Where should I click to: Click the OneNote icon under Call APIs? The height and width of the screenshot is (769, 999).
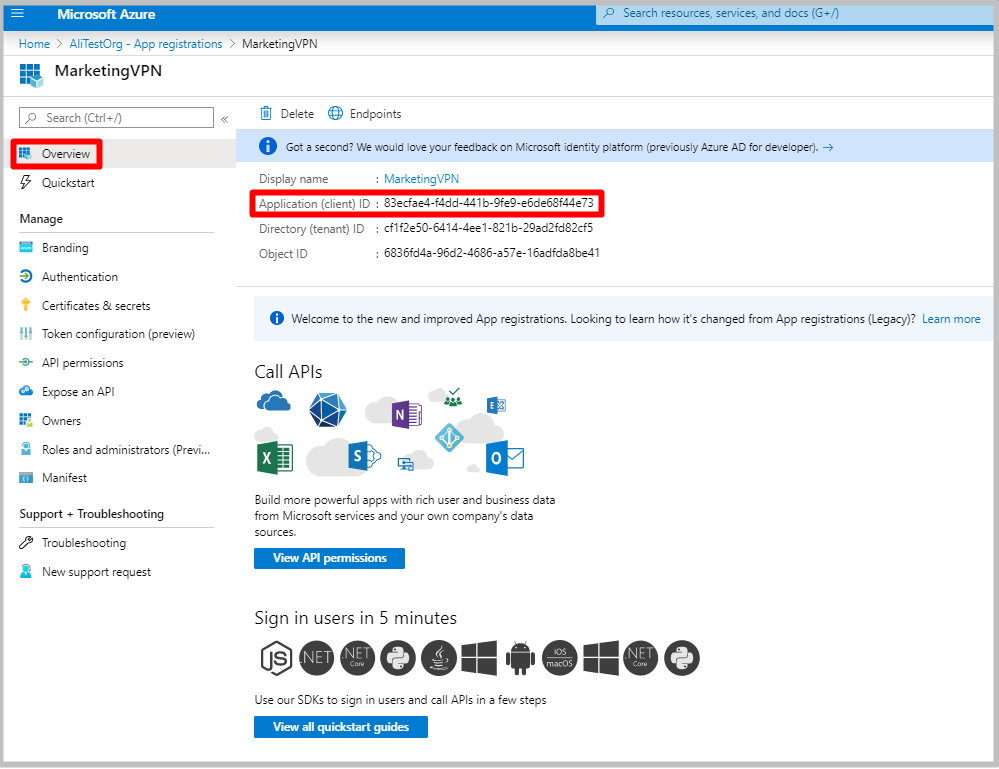(x=406, y=415)
